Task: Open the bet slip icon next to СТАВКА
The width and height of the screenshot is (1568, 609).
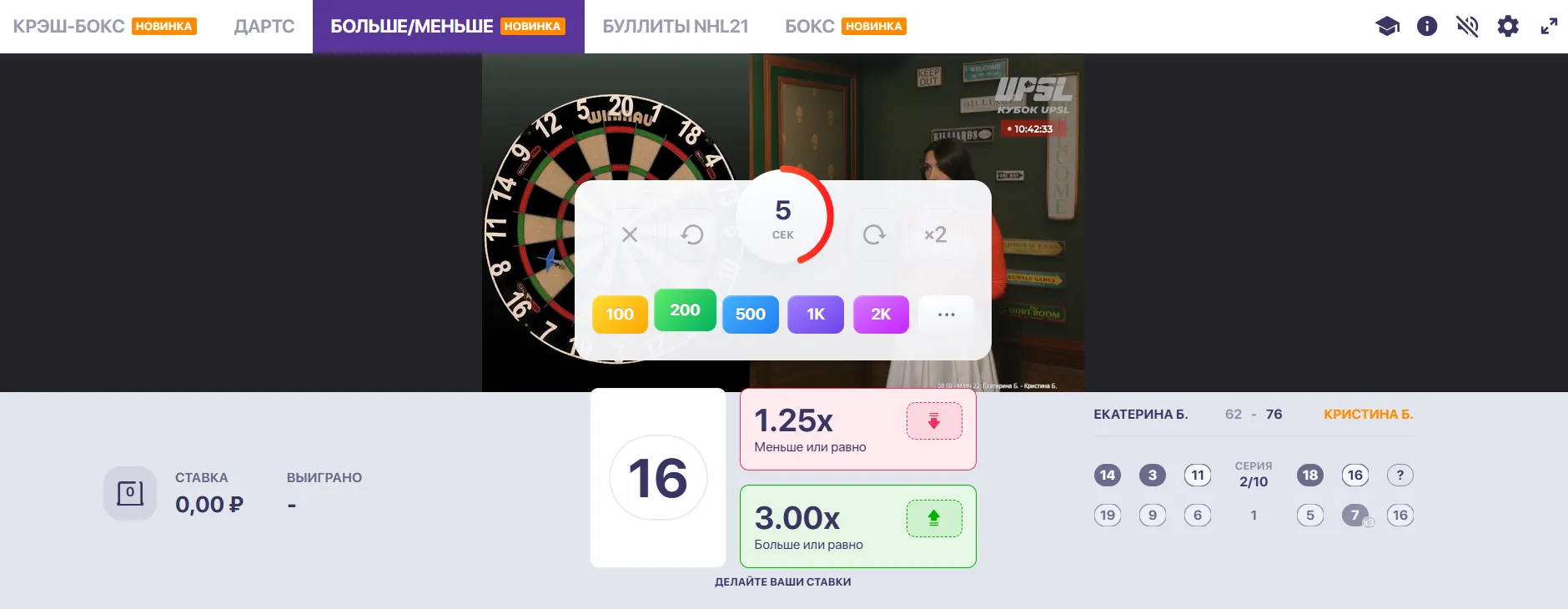Action: [130, 493]
